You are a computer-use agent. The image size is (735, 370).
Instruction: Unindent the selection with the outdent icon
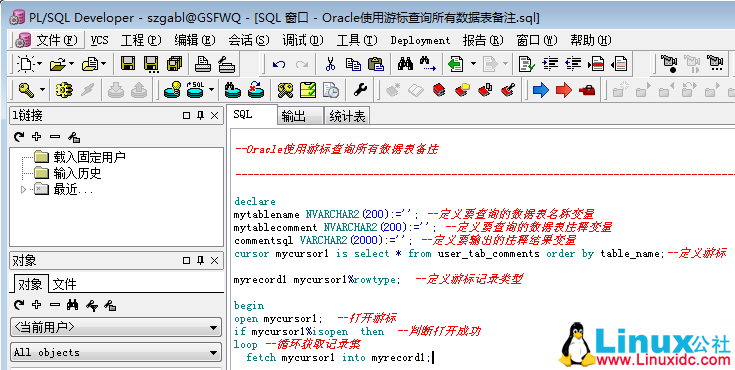[x=573, y=64]
